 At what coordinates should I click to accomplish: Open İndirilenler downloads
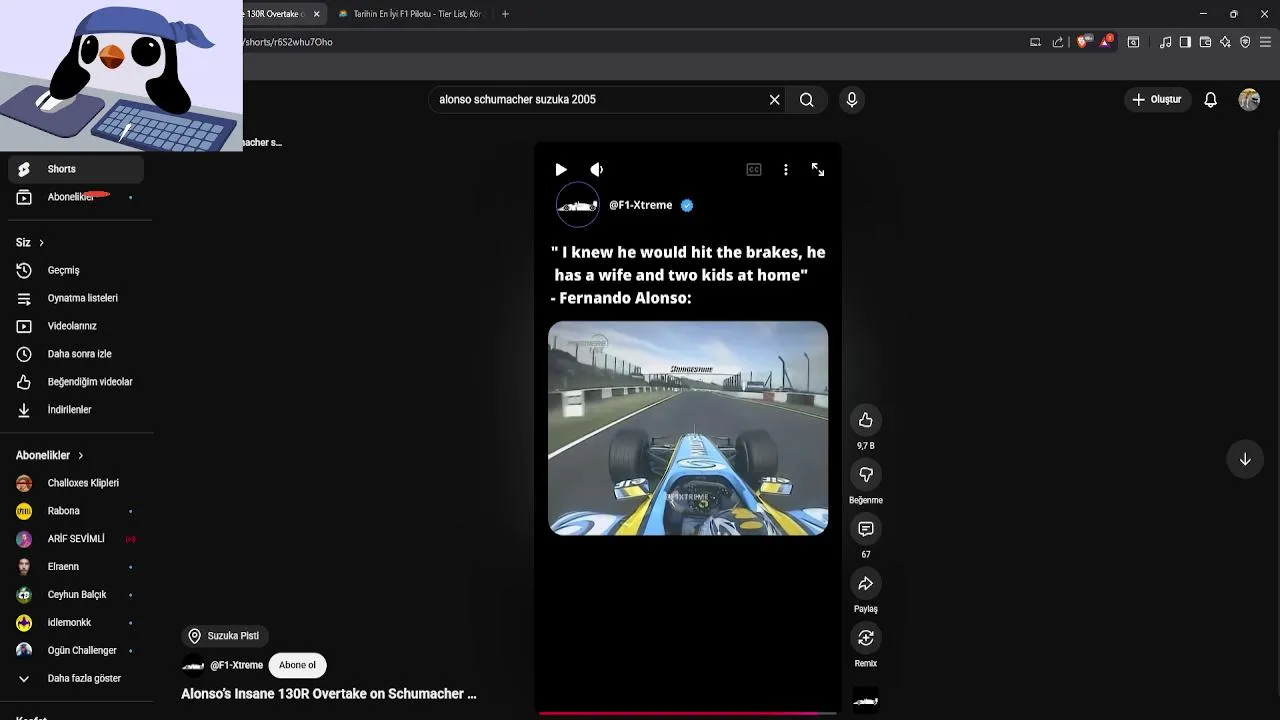pyautogui.click(x=76, y=410)
